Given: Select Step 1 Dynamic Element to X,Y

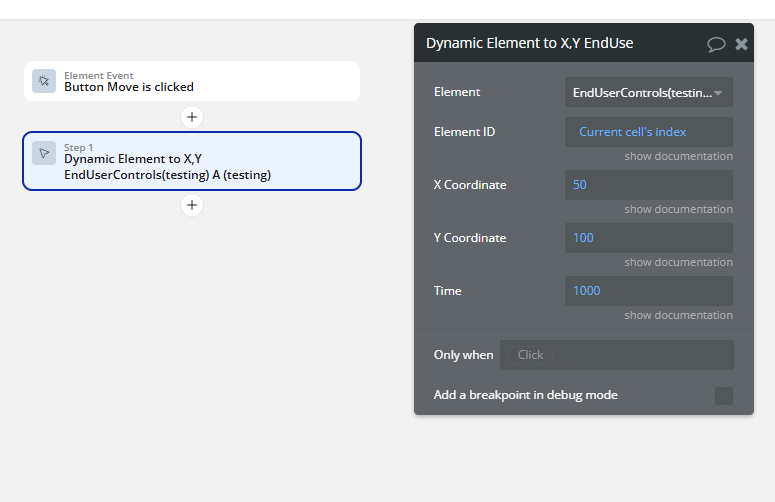Looking at the screenshot, I should click(x=192, y=161).
